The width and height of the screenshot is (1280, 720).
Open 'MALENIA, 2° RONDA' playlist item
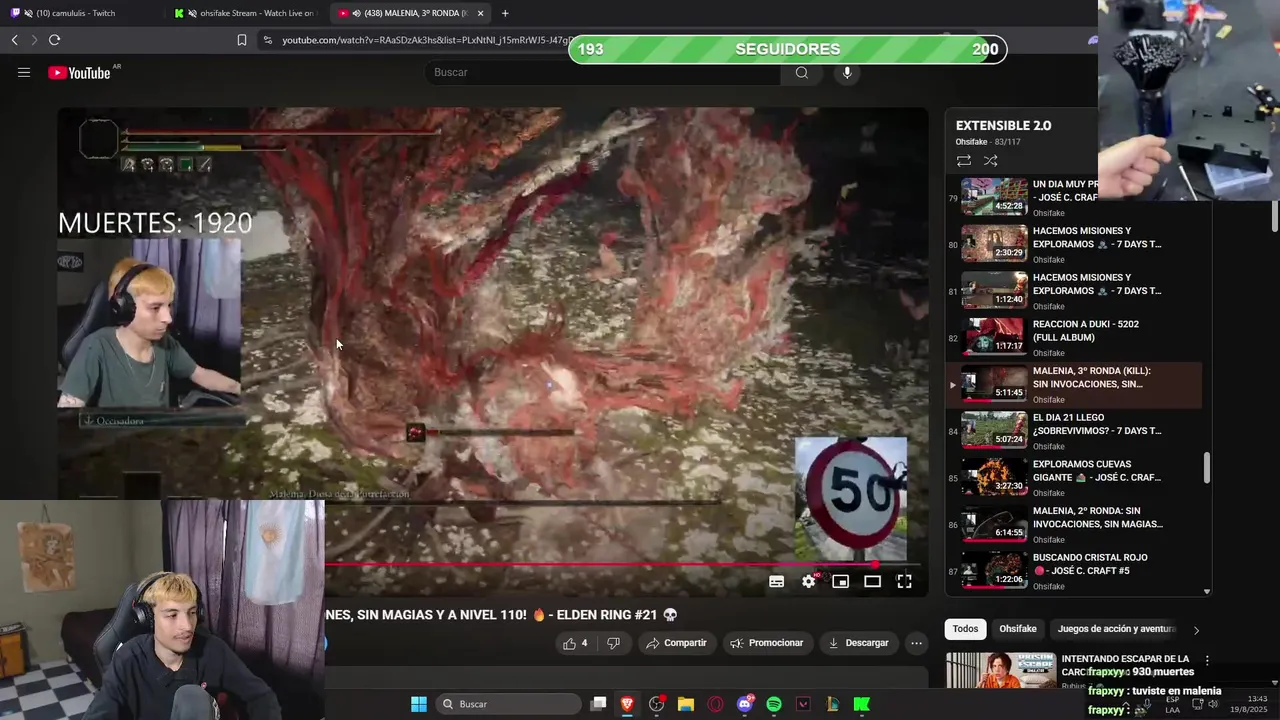click(1075, 524)
